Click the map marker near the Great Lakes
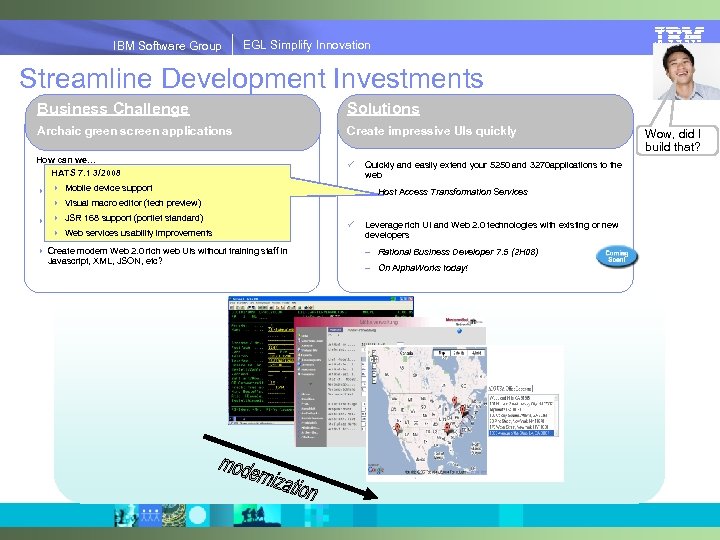The width and height of the screenshot is (720, 540). coord(455,401)
